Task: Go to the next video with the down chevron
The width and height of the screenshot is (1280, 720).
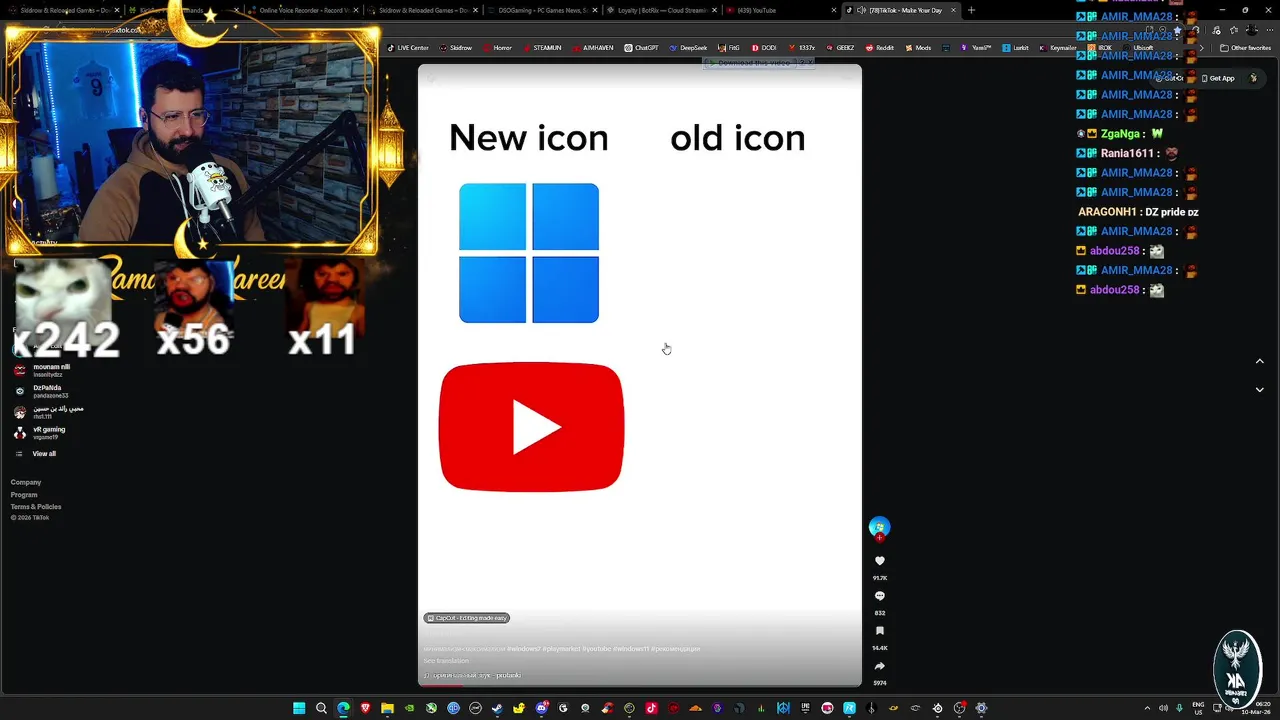Action: pyautogui.click(x=1260, y=390)
